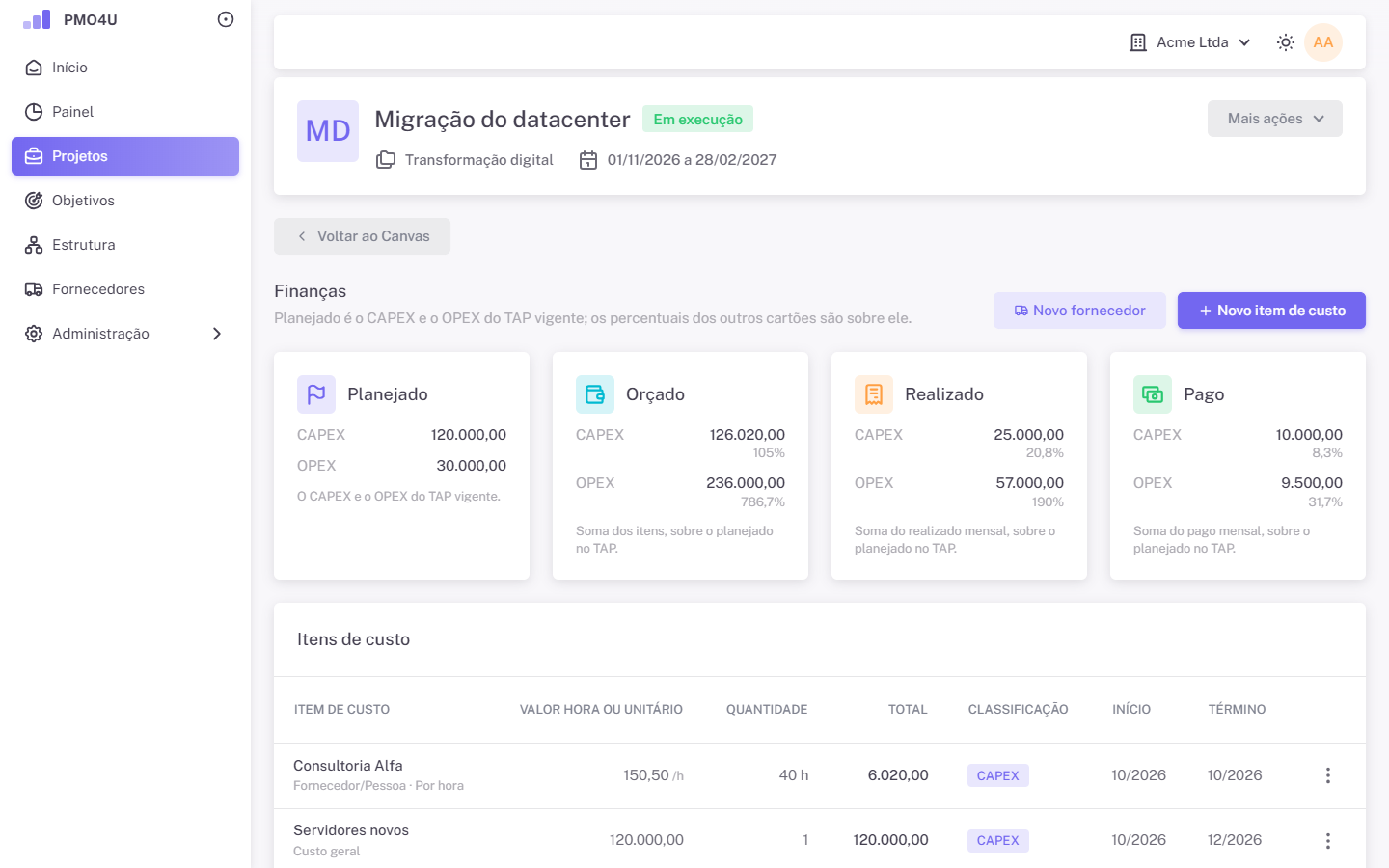Open the Consultoria Alfa cost item
The height and width of the screenshot is (868, 1389).
(348, 766)
